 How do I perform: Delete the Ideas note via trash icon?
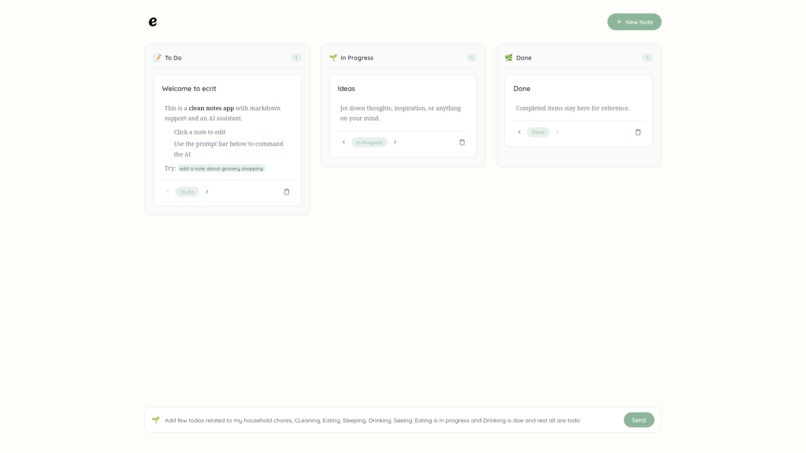[462, 142]
